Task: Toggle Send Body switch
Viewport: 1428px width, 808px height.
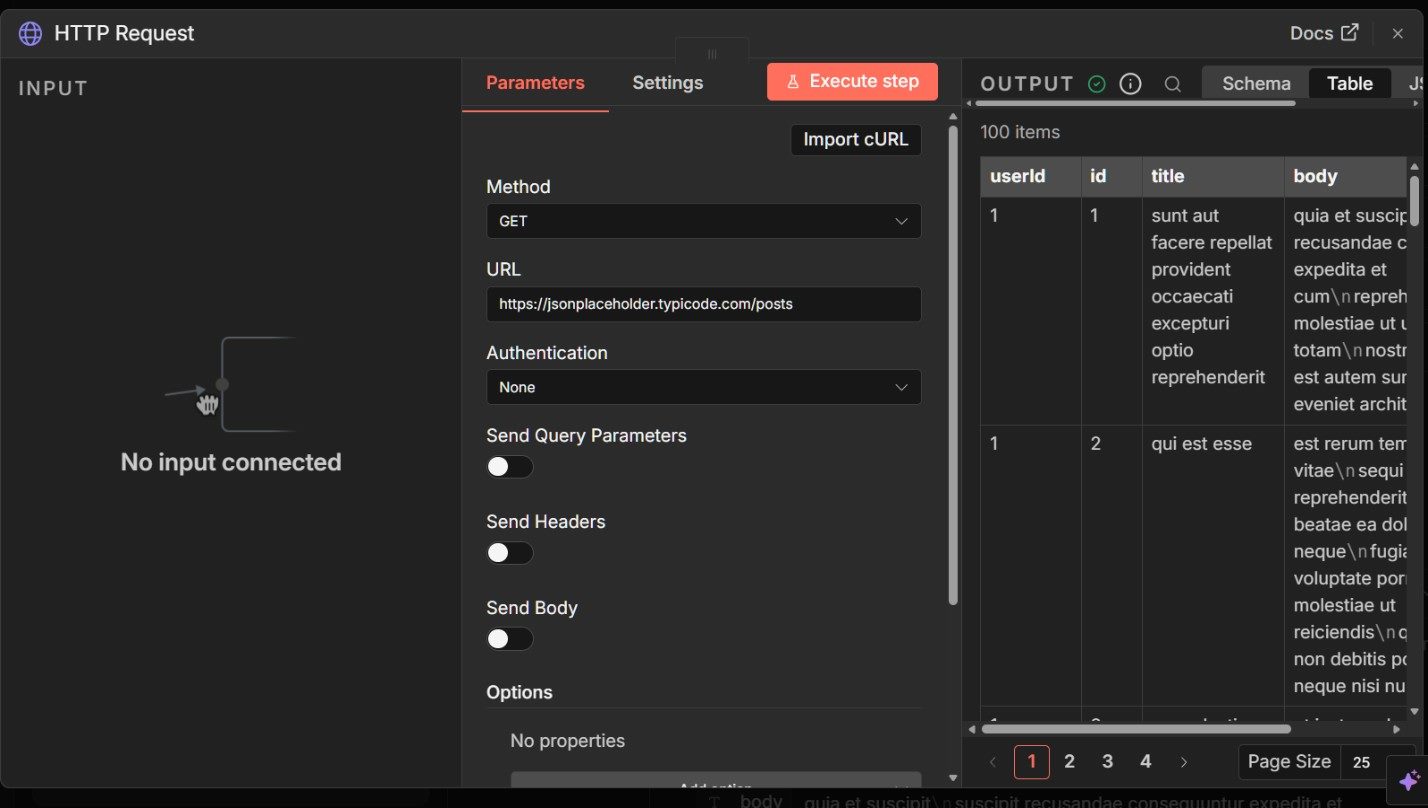Action: point(509,639)
